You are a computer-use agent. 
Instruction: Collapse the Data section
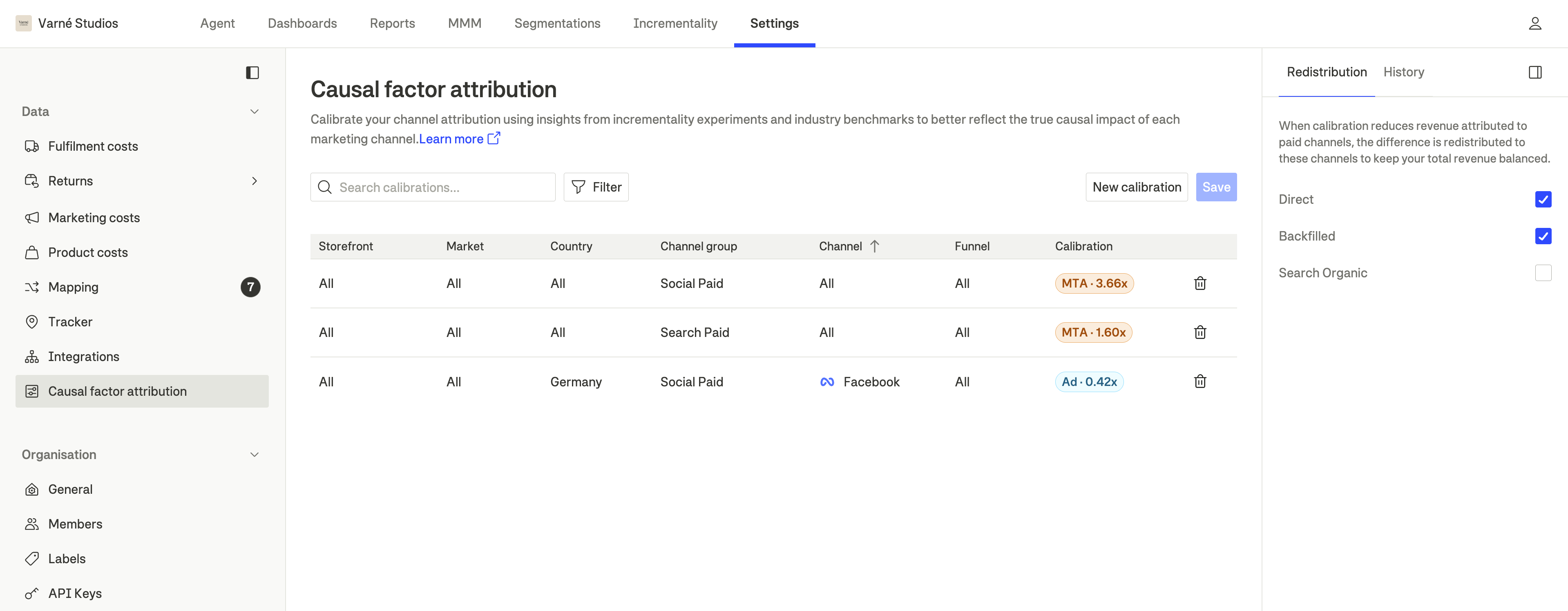pos(254,111)
